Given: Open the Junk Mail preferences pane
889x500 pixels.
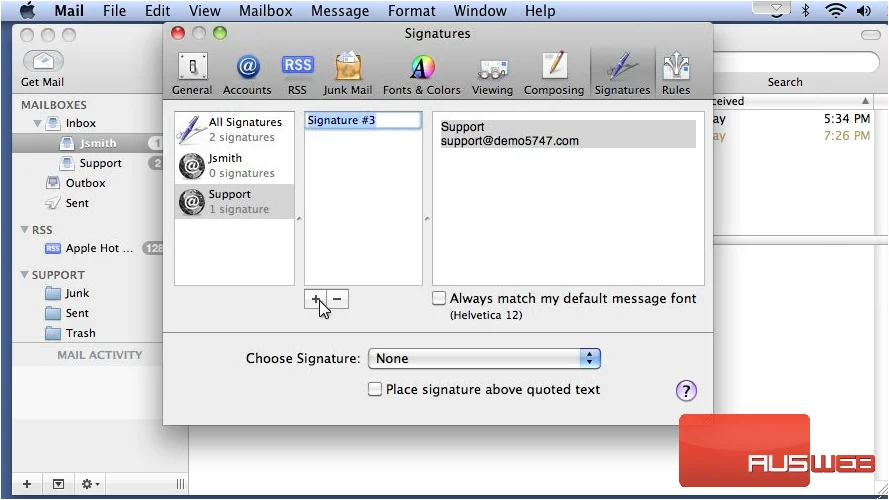Looking at the screenshot, I should [x=348, y=74].
